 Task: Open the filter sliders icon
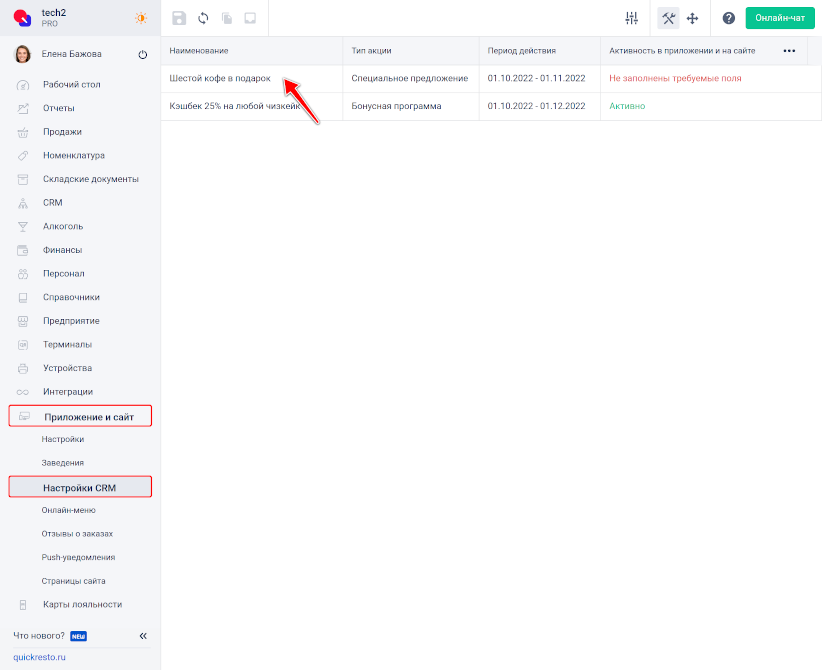pos(632,18)
